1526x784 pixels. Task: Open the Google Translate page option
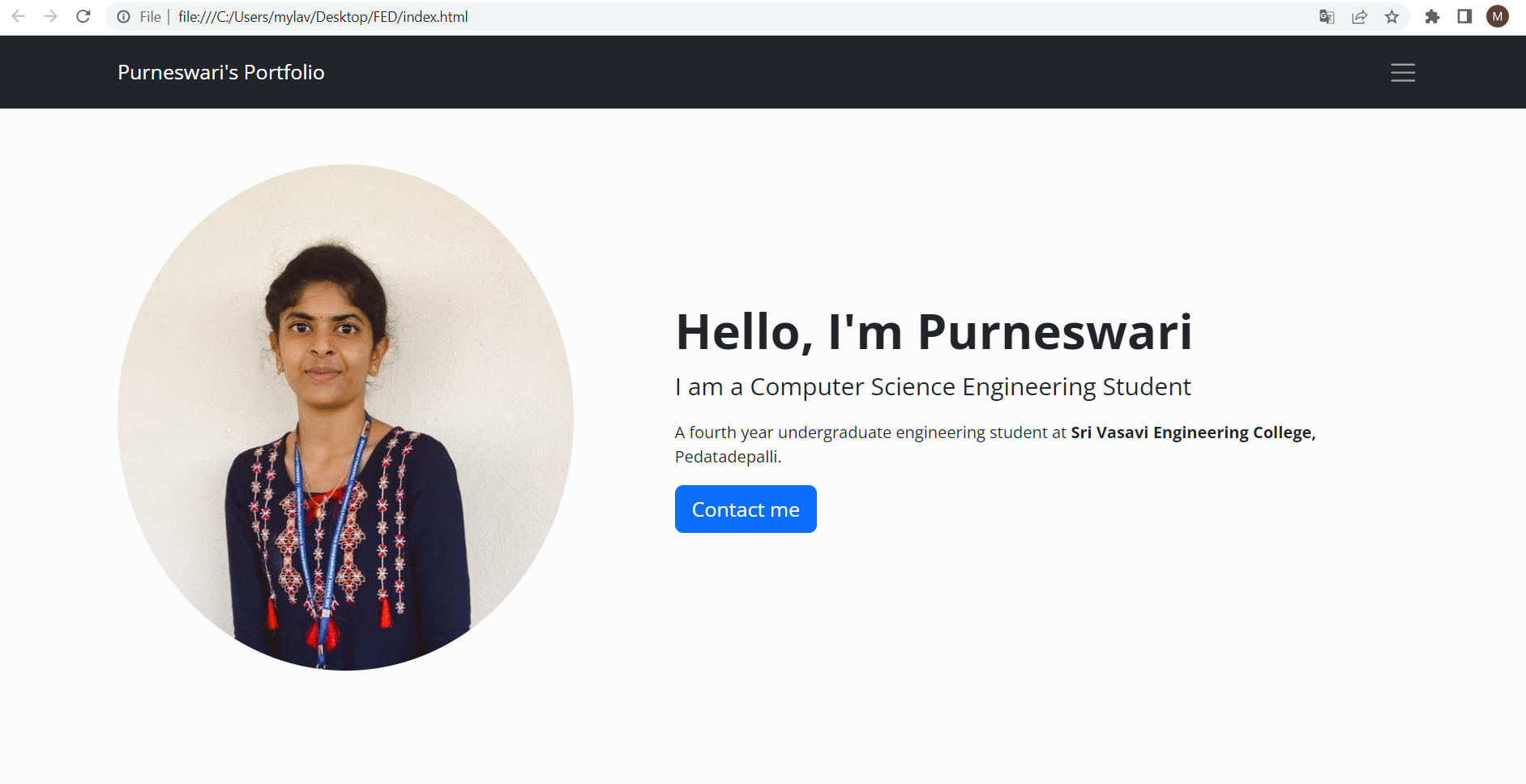click(x=1327, y=15)
